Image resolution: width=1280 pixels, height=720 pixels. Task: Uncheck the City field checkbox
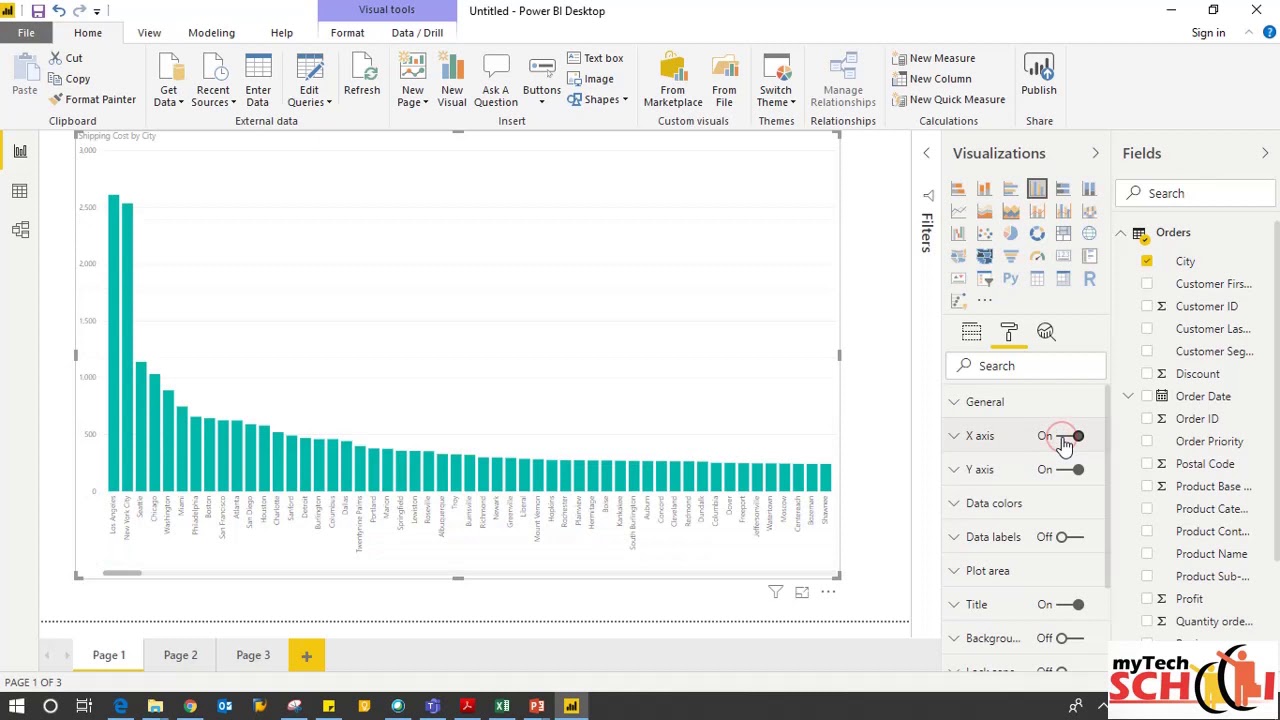tap(1147, 261)
